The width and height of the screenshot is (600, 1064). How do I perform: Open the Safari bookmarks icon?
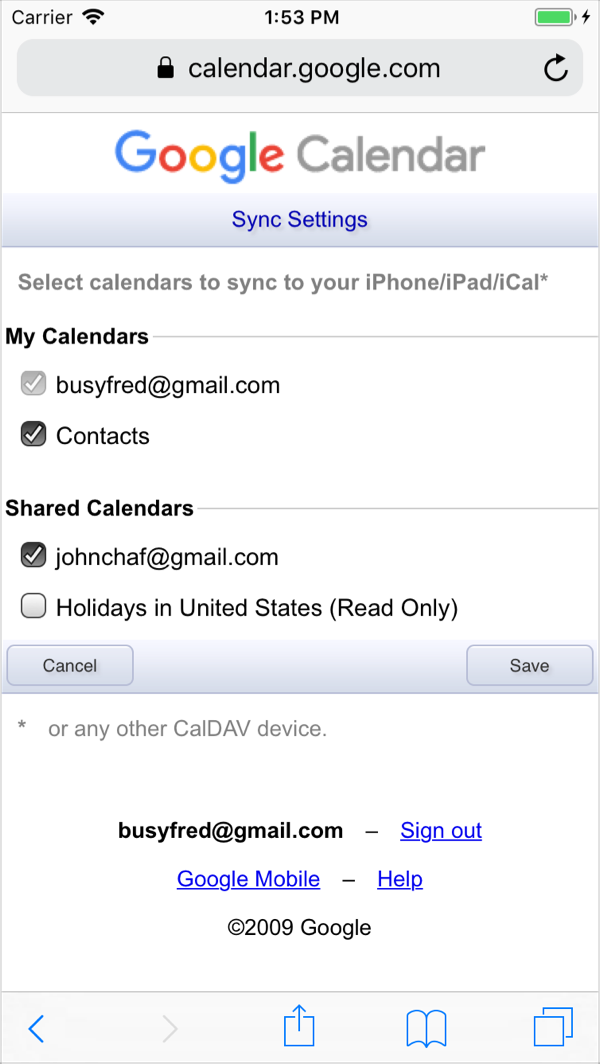pos(426,1028)
